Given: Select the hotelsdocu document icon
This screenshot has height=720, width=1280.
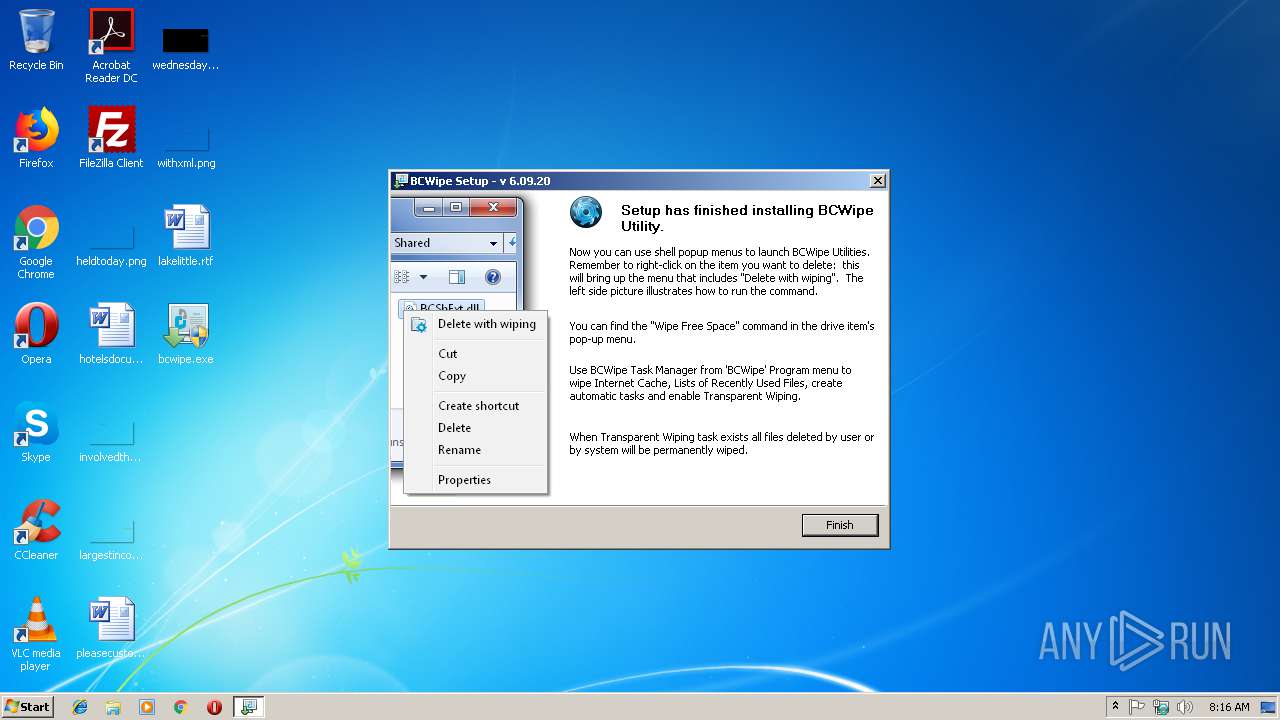Looking at the screenshot, I should (111, 334).
